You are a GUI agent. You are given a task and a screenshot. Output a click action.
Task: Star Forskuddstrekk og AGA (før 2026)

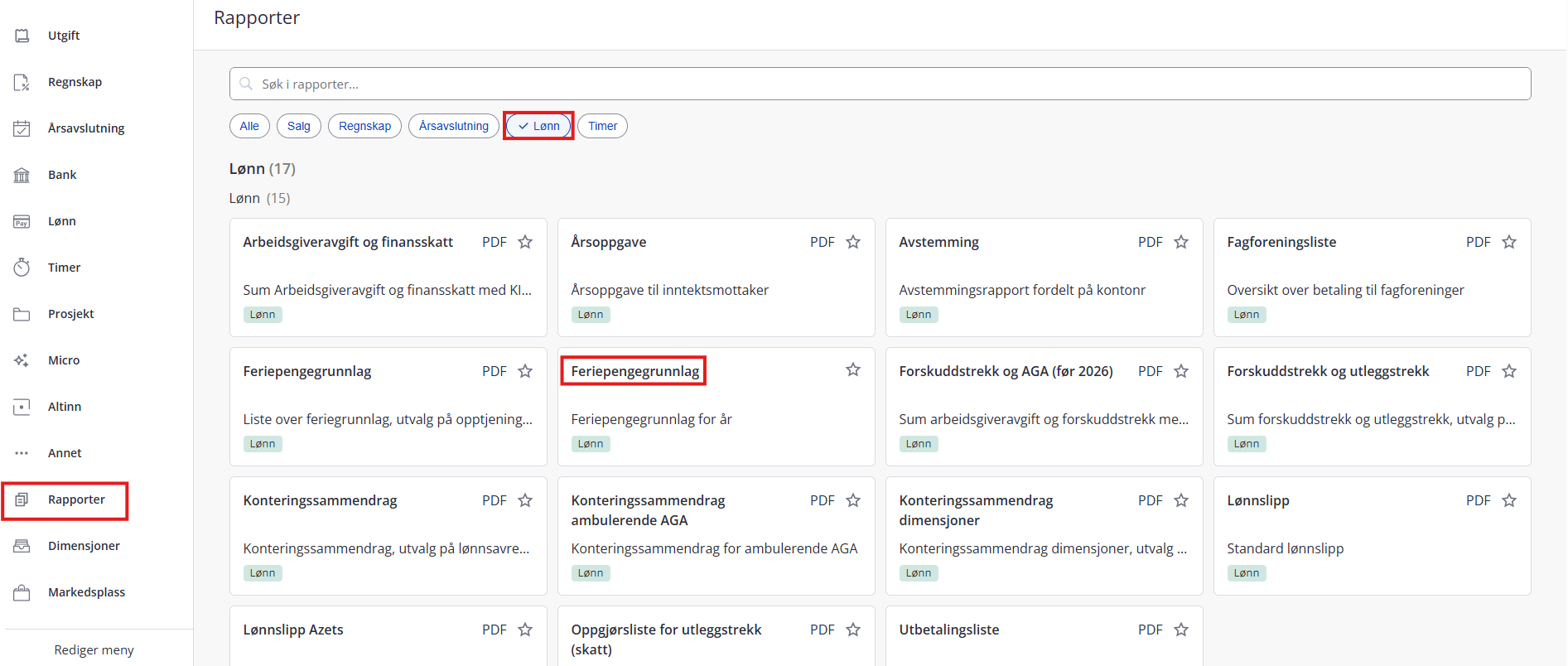pyautogui.click(x=1181, y=371)
